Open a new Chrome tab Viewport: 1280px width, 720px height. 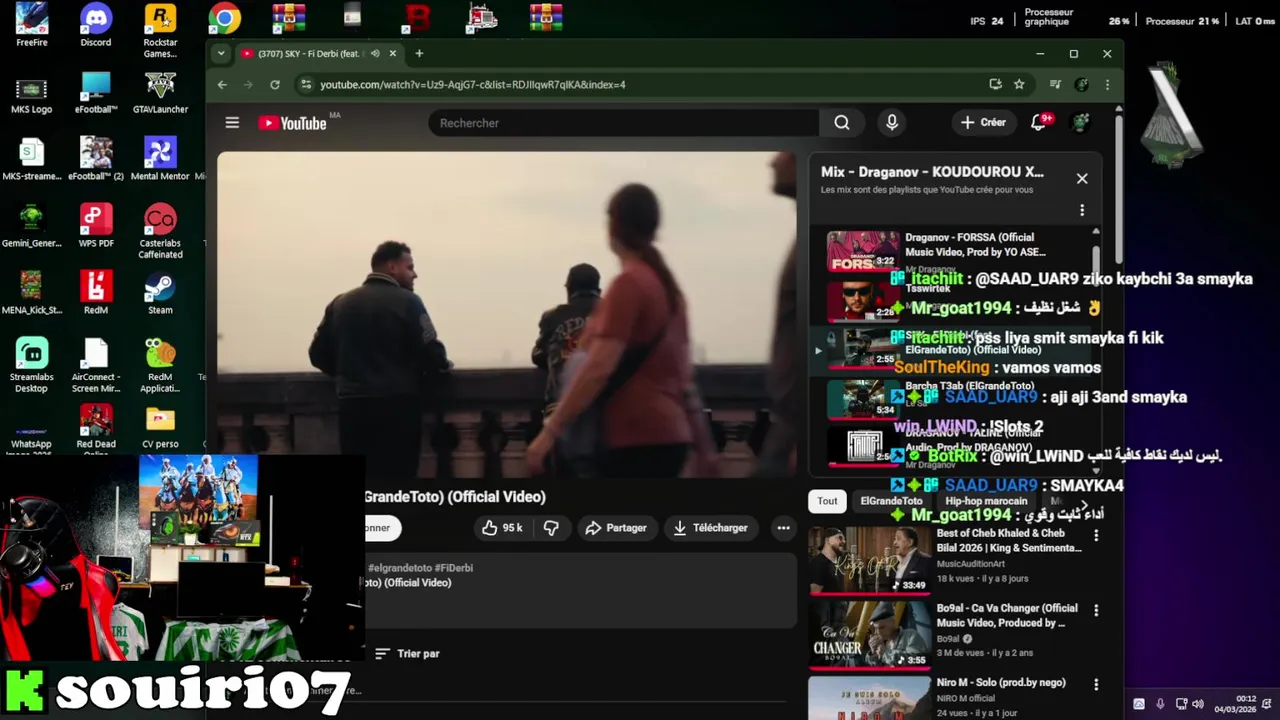419,54
